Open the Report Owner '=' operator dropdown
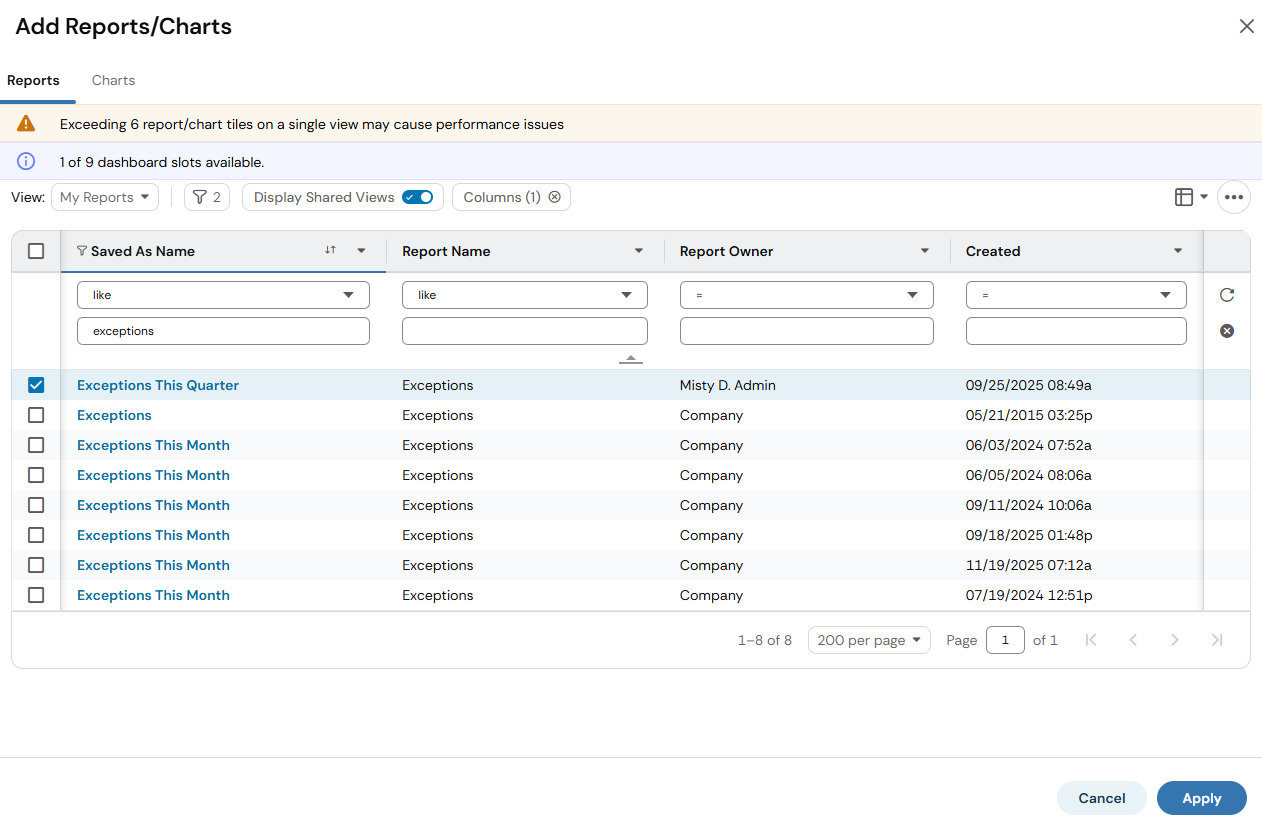The width and height of the screenshot is (1262, 828). tap(807, 295)
